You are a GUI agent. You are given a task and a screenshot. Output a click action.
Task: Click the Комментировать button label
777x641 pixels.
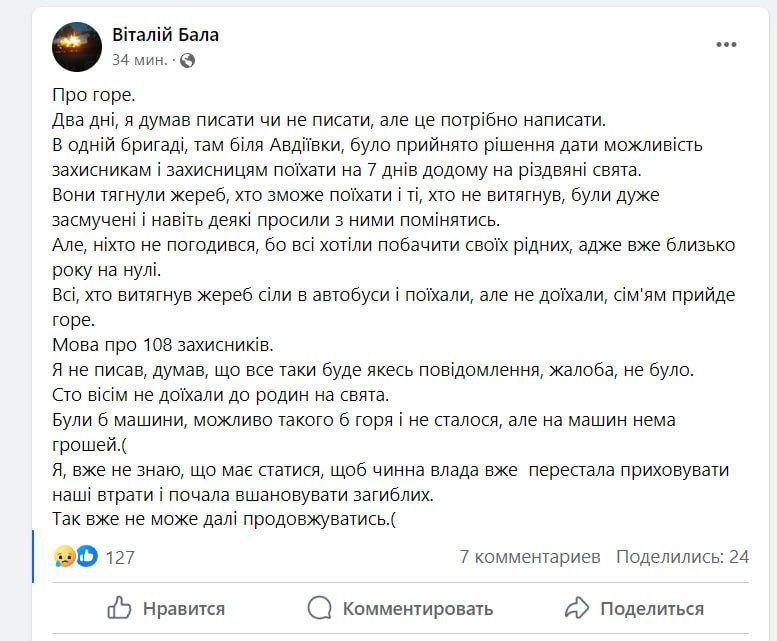pyautogui.click(x=418, y=609)
